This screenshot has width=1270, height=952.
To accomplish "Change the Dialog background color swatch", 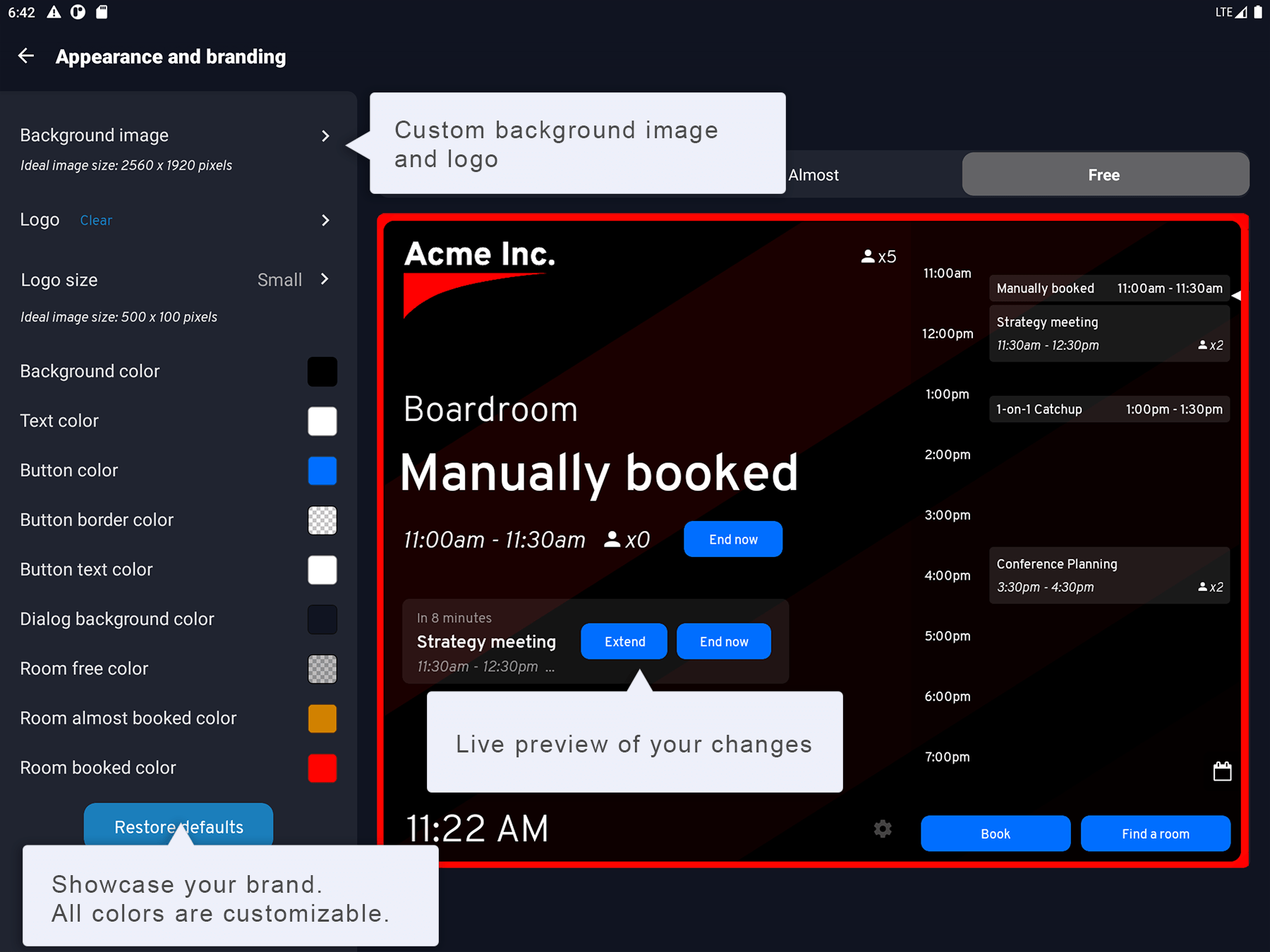I will pos(322,619).
